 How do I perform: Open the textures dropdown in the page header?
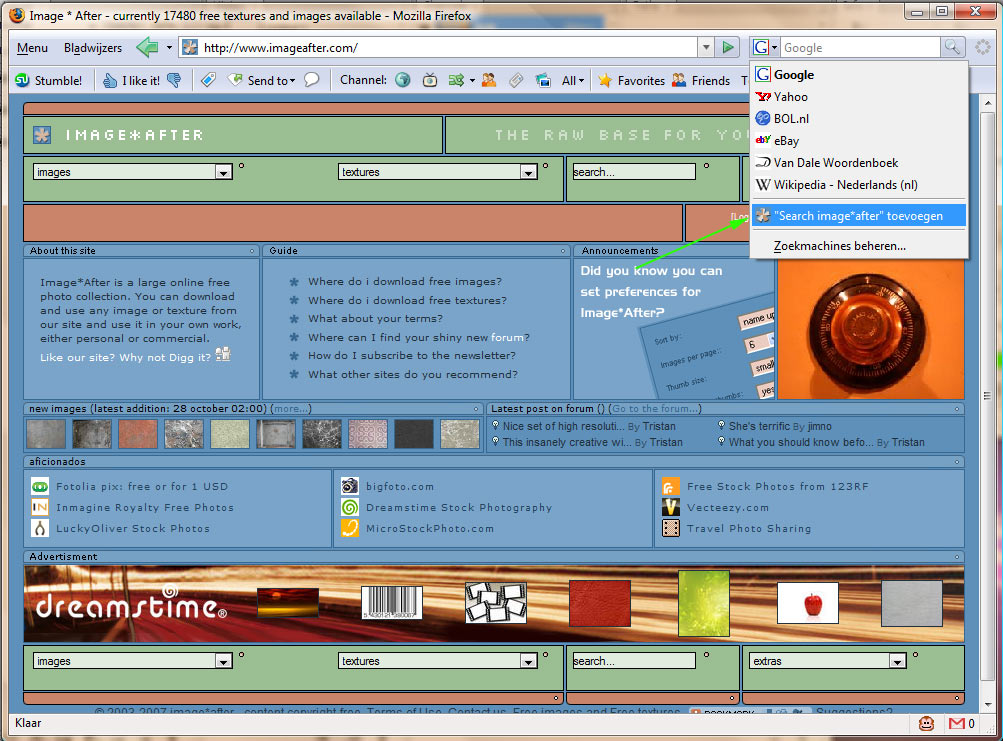[528, 172]
